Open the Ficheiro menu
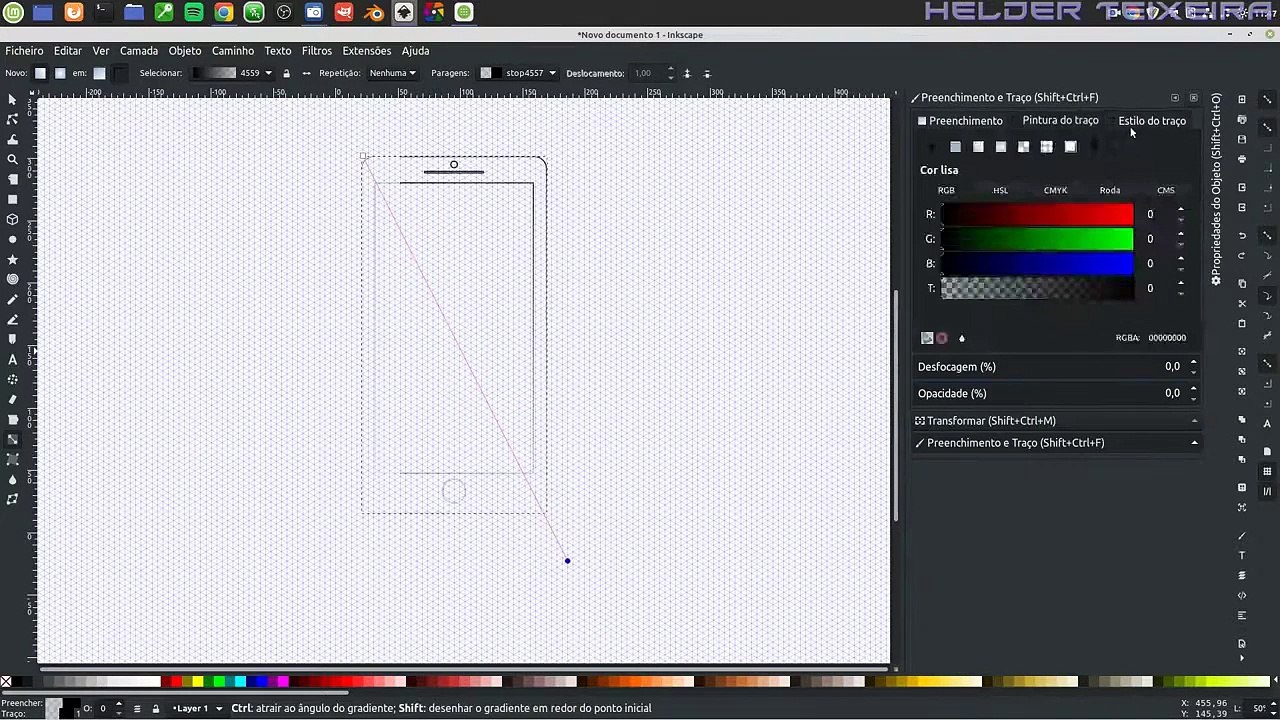 24,51
